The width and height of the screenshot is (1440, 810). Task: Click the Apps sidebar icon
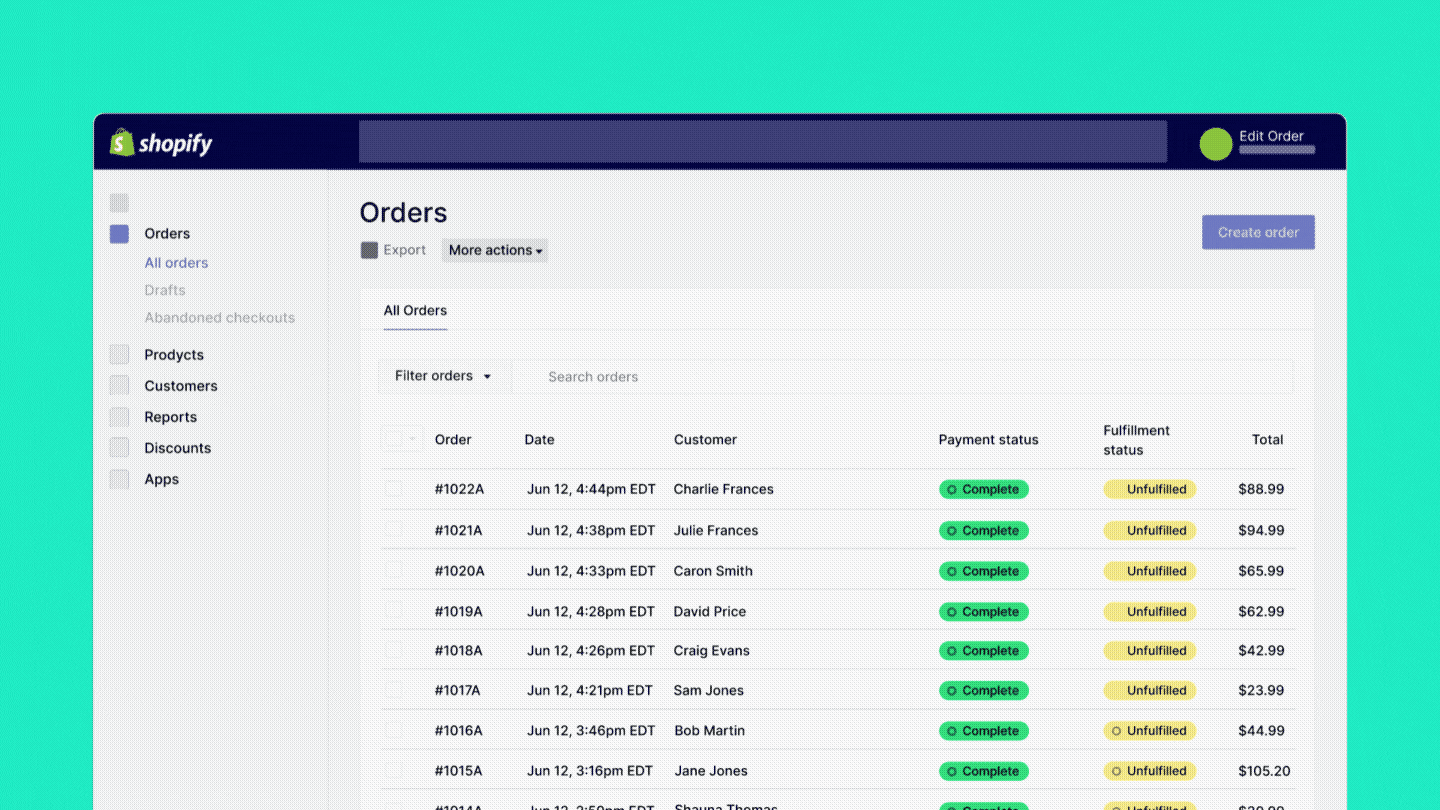click(x=119, y=479)
